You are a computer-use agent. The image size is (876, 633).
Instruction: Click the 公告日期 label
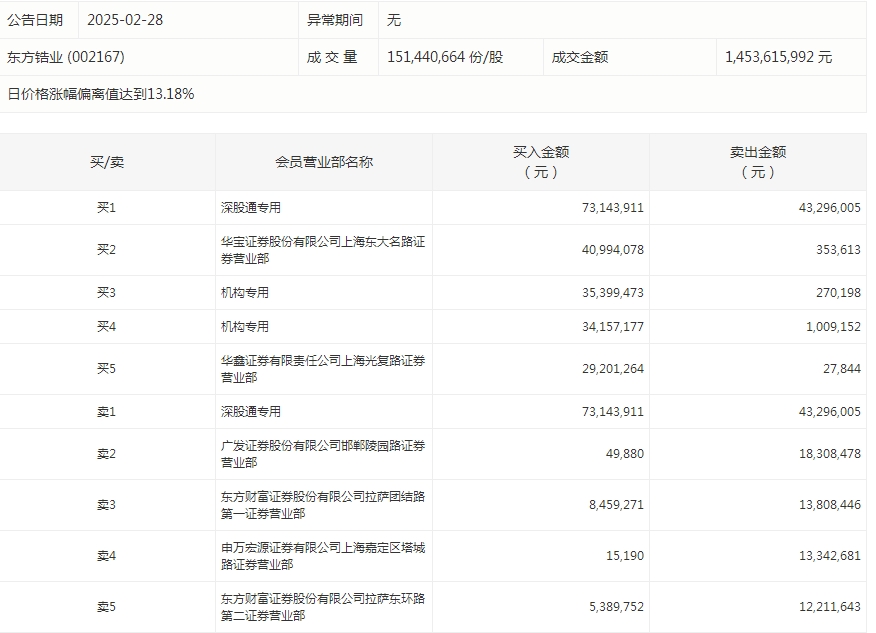35,20
